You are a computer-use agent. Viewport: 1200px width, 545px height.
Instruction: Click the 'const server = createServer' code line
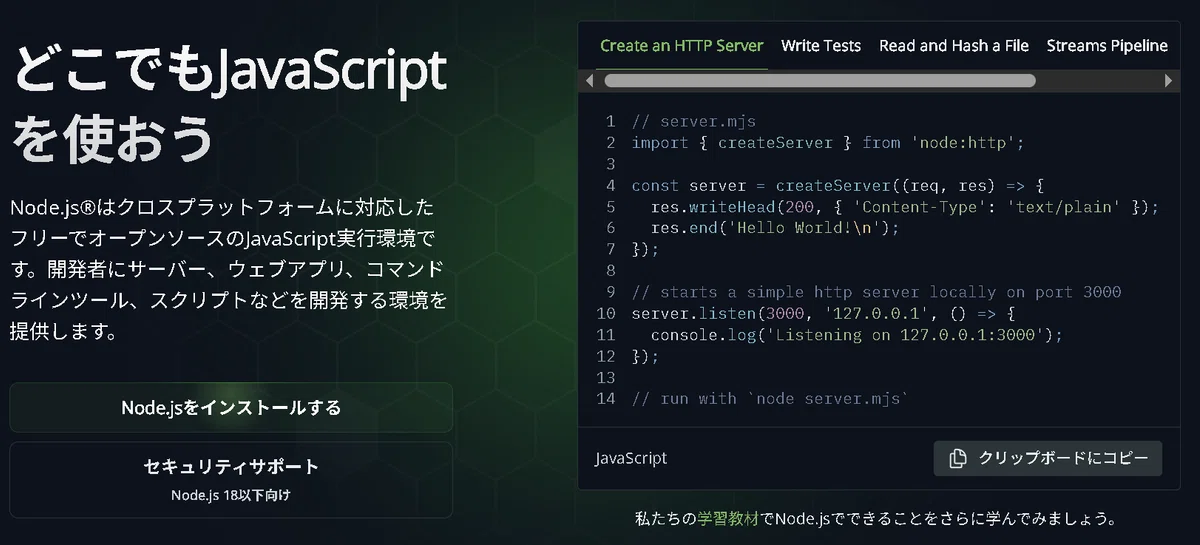[x=838, y=186]
